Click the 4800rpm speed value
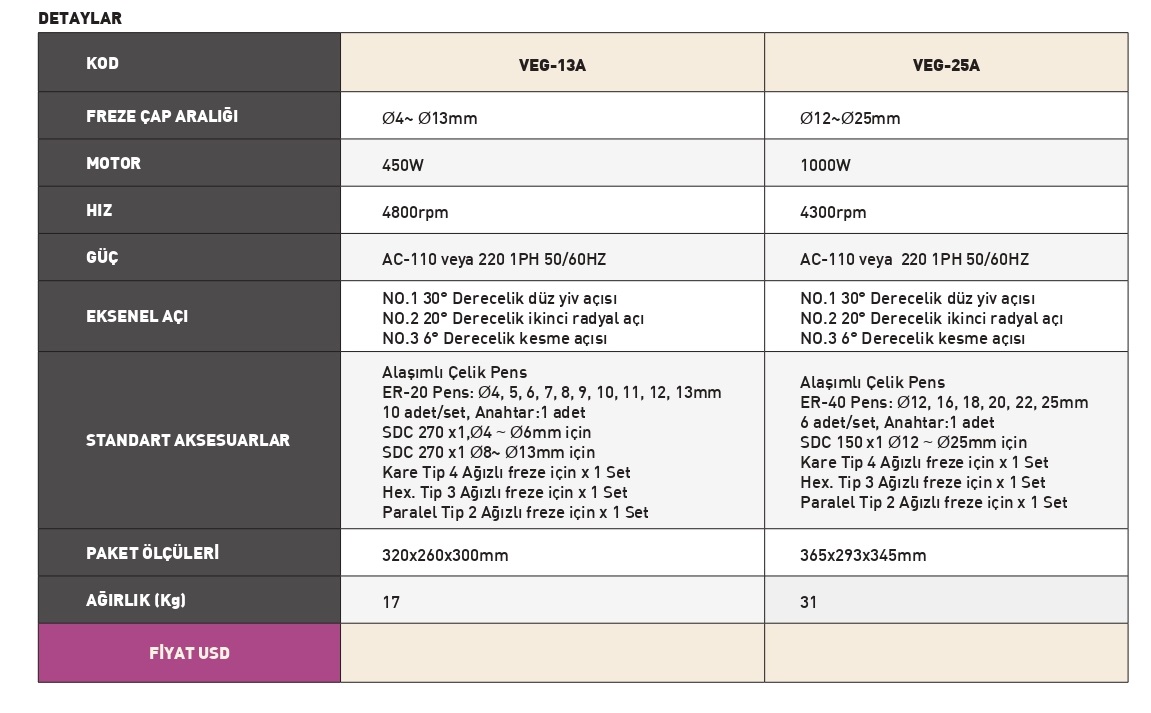1151x713 pixels. coord(415,212)
